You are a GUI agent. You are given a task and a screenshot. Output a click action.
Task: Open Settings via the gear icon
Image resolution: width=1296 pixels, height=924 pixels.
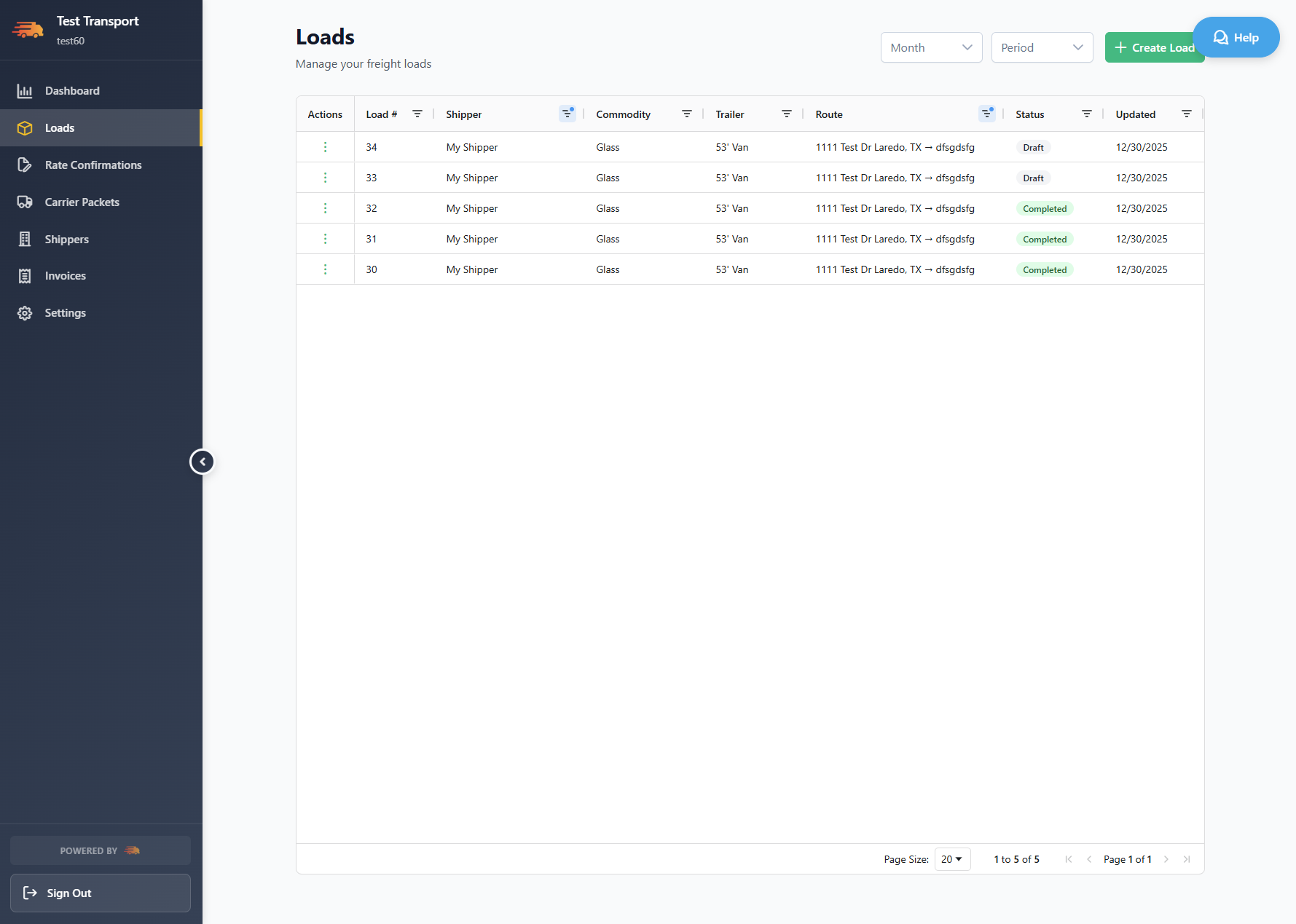pos(25,312)
